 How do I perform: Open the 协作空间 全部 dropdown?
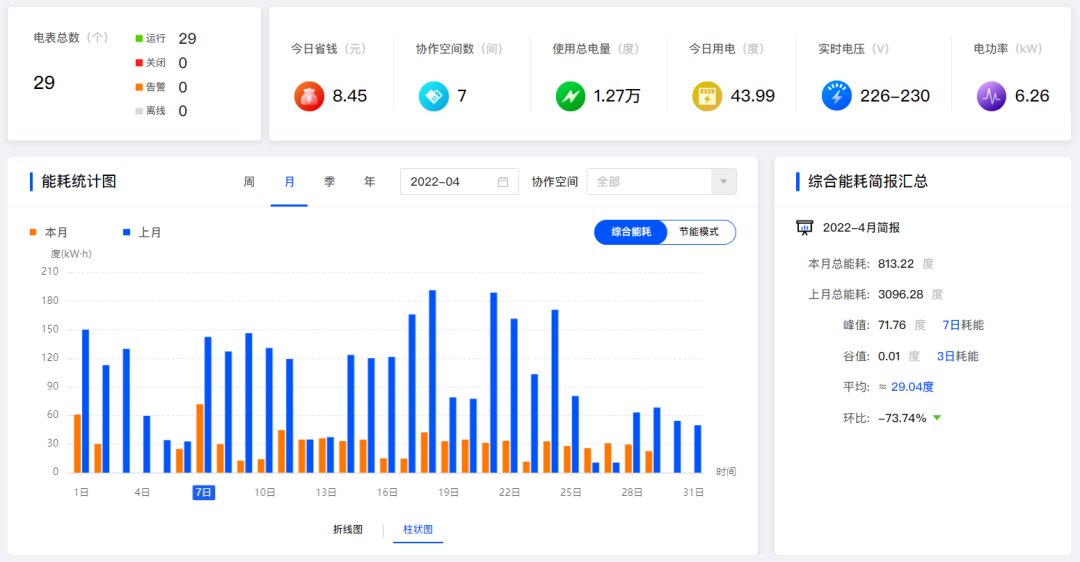tap(661, 182)
